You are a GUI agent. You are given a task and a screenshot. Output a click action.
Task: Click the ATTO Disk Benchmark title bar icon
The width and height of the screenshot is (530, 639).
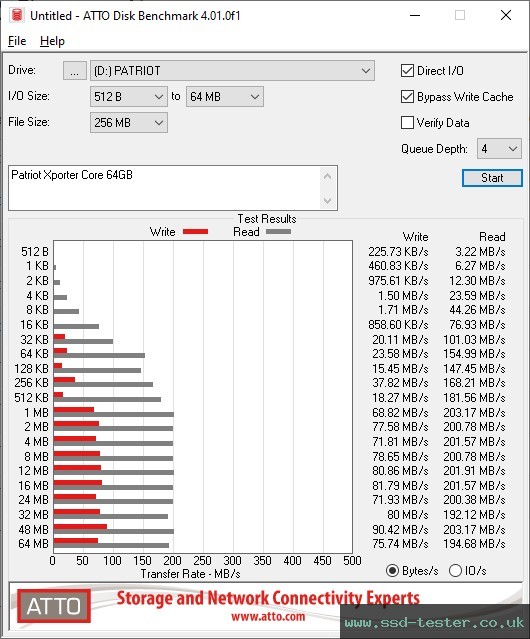pyautogui.click(x=17, y=15)
